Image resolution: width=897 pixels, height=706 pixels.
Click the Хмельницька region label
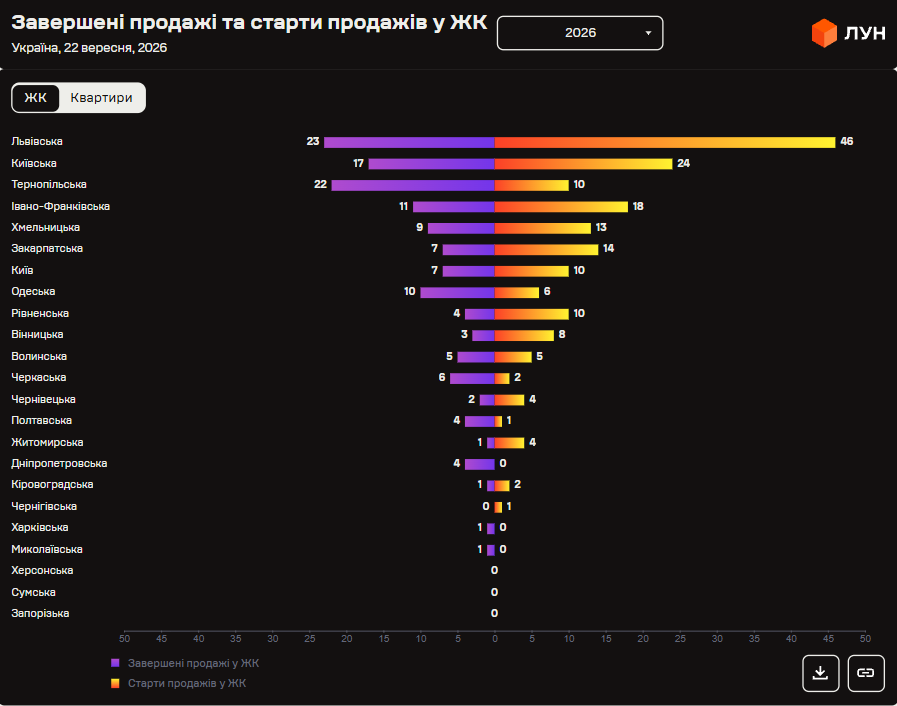point(46,227)
